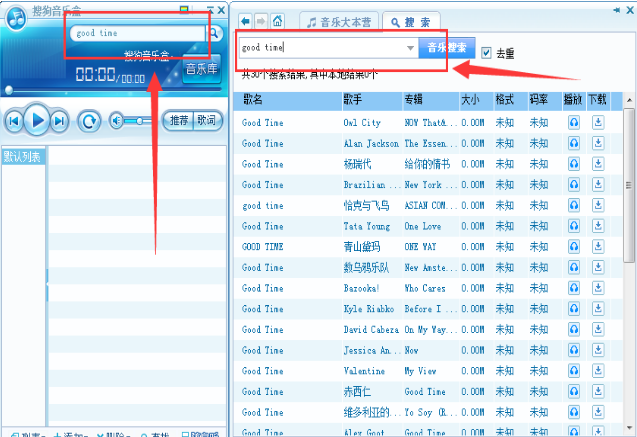The width and height of the screenshot is (637, 437).
Task: Focus the good time search box
Action: pos(322,48)
